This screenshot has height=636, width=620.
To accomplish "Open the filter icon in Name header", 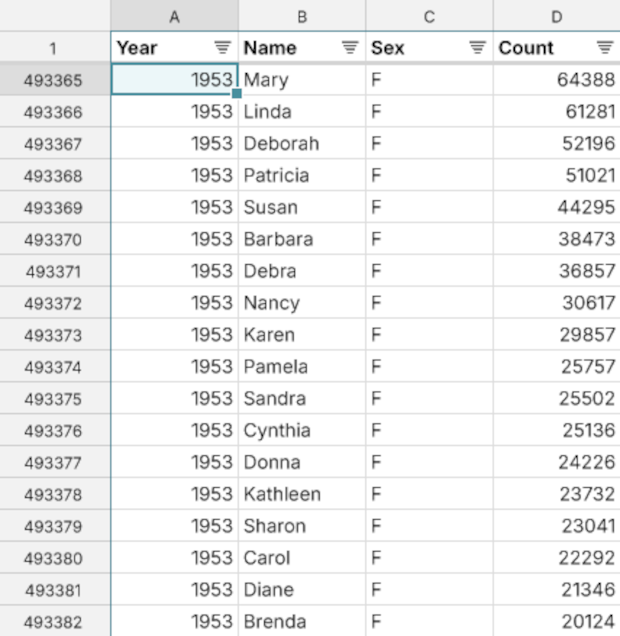I will click(350, 47).
